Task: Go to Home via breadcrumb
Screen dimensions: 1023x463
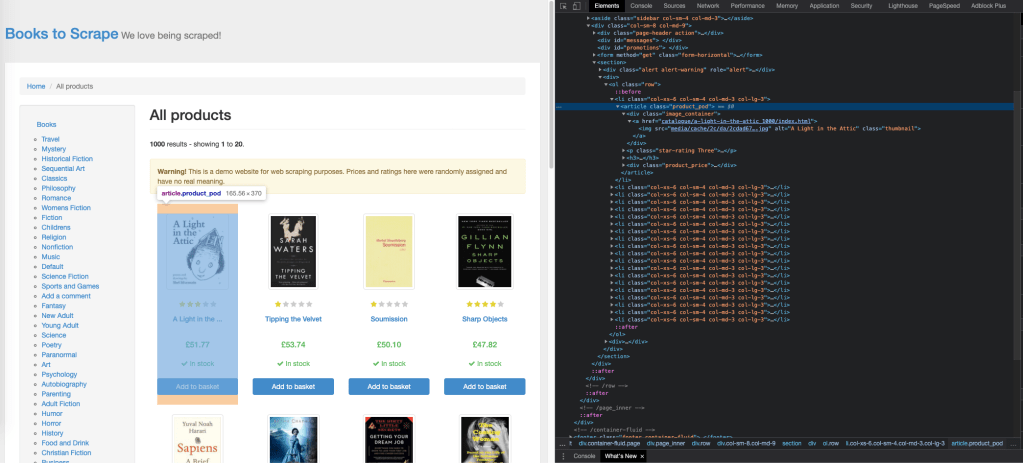Action: coord(36,87)
